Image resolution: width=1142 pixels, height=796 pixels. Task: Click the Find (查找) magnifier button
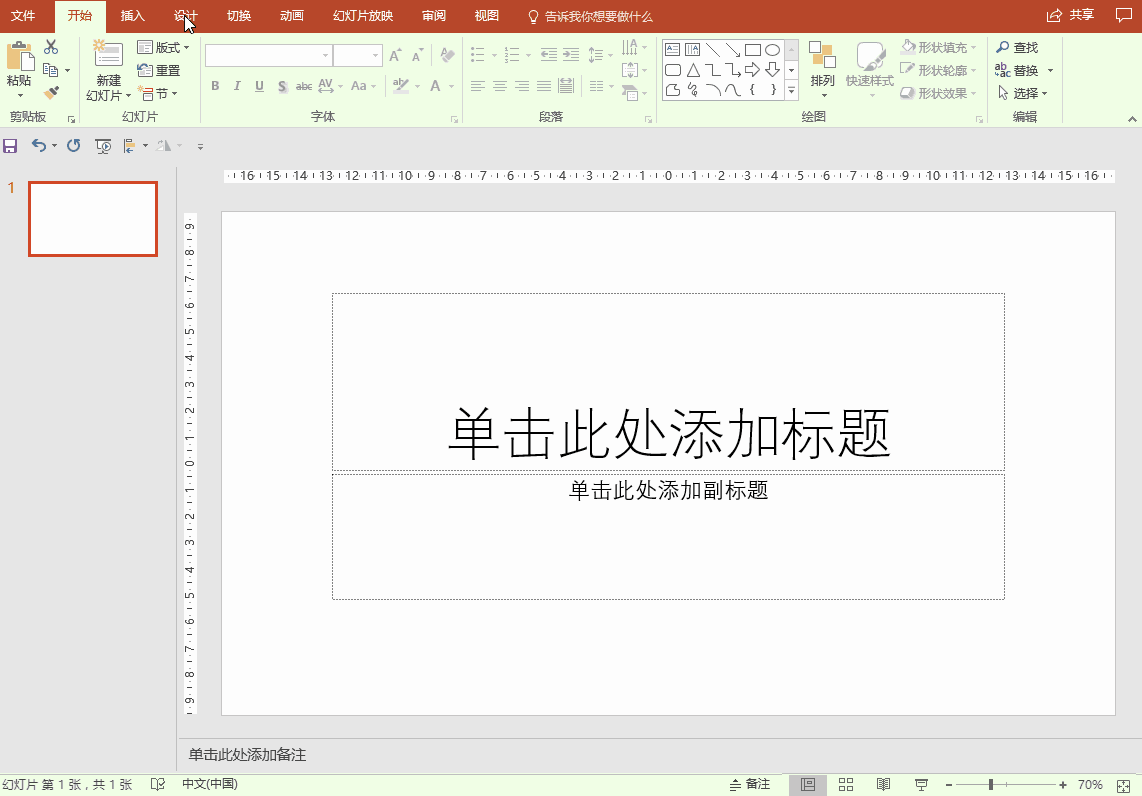[1017, 47]
